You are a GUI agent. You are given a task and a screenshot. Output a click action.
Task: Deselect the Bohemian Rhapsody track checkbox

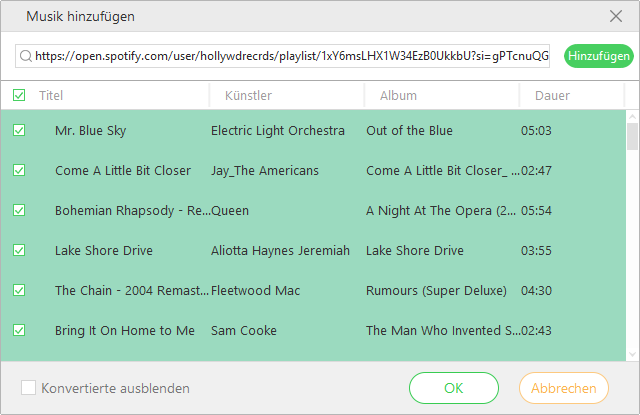[x=19, y=211]
